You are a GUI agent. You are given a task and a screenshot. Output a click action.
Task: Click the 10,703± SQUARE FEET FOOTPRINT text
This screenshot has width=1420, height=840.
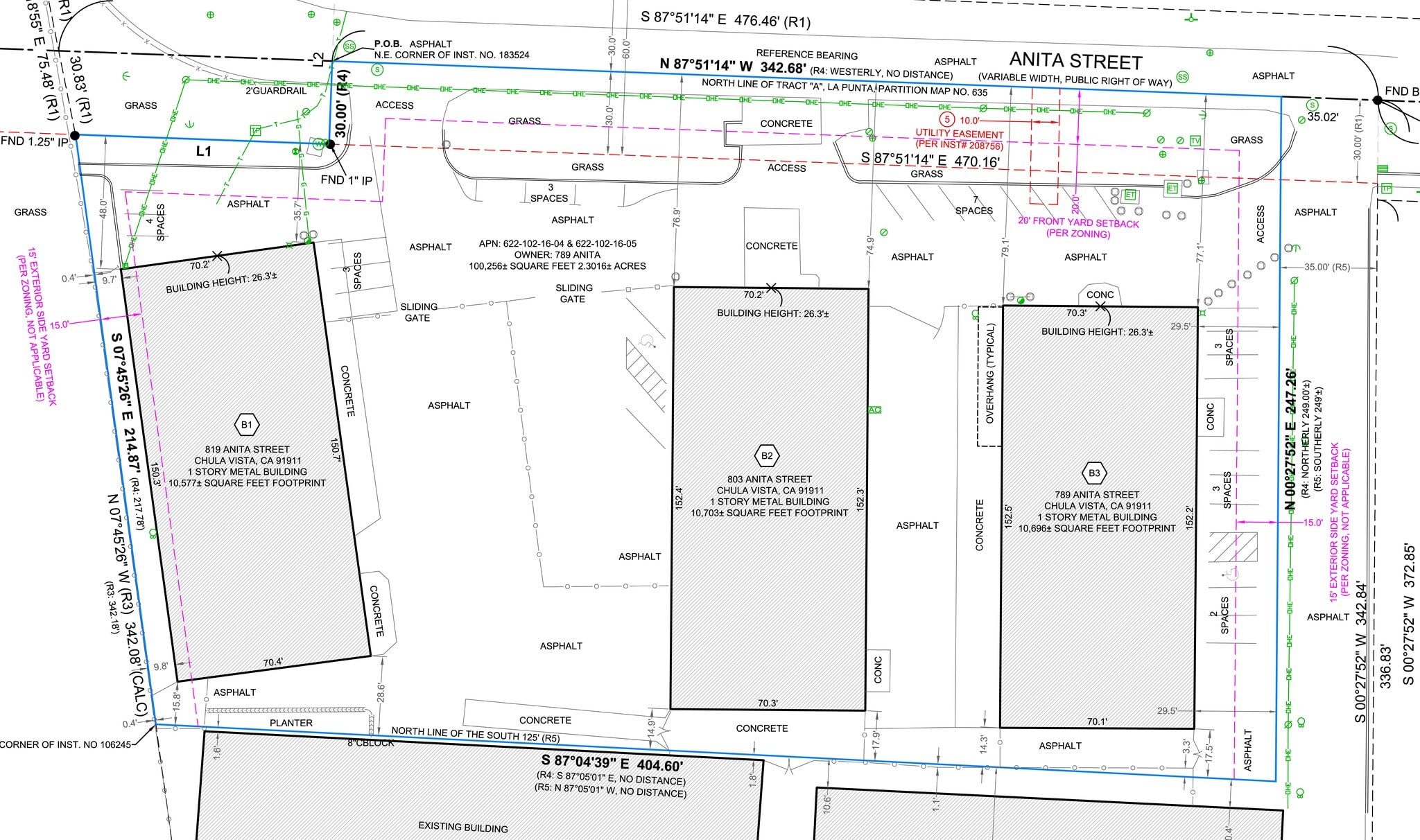coord(770,513)
